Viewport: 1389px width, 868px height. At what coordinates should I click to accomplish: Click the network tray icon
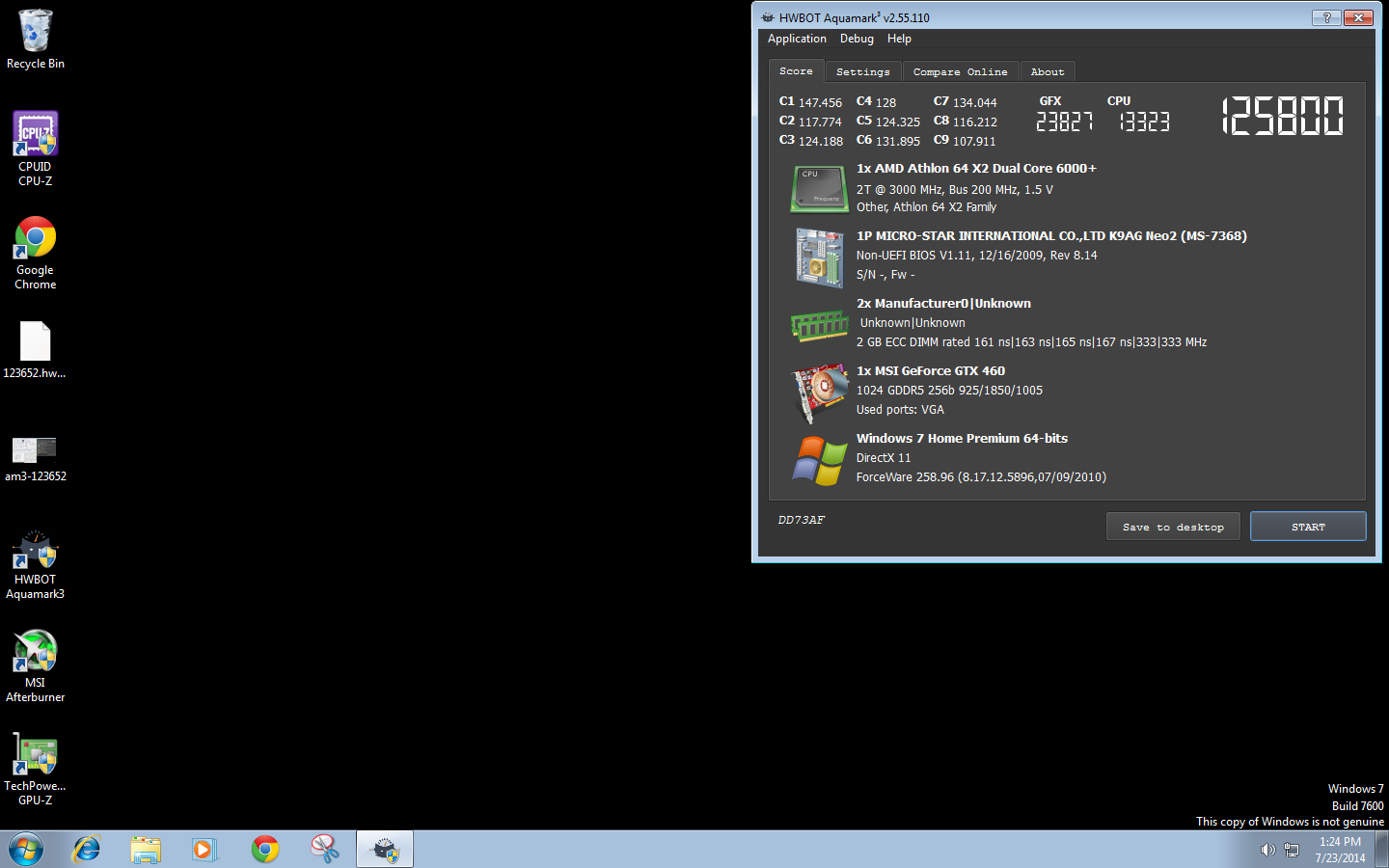pyautogui.click(x=1292, y=850)
